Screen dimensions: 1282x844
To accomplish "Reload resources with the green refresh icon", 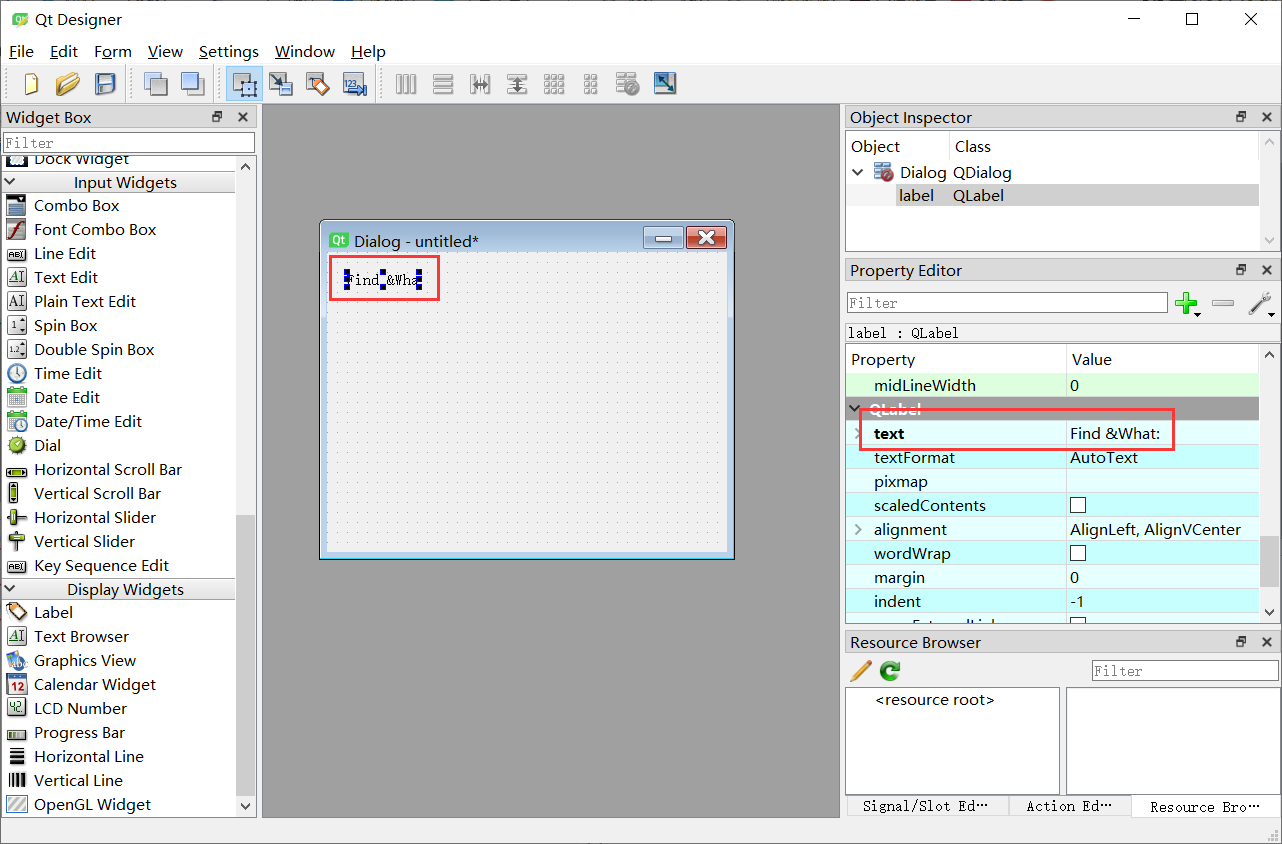I will pos(890,671).
